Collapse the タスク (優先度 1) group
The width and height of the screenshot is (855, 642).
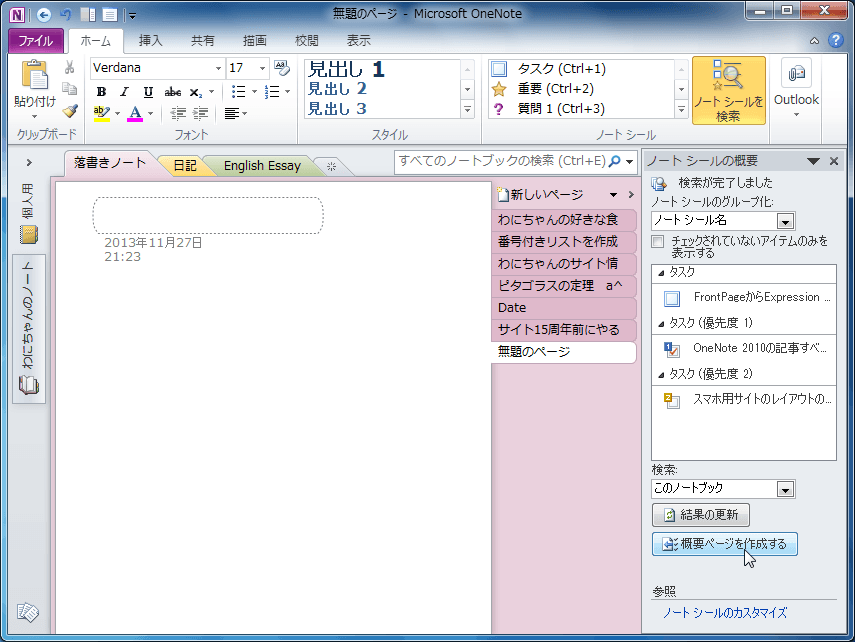tap(661, 324)
